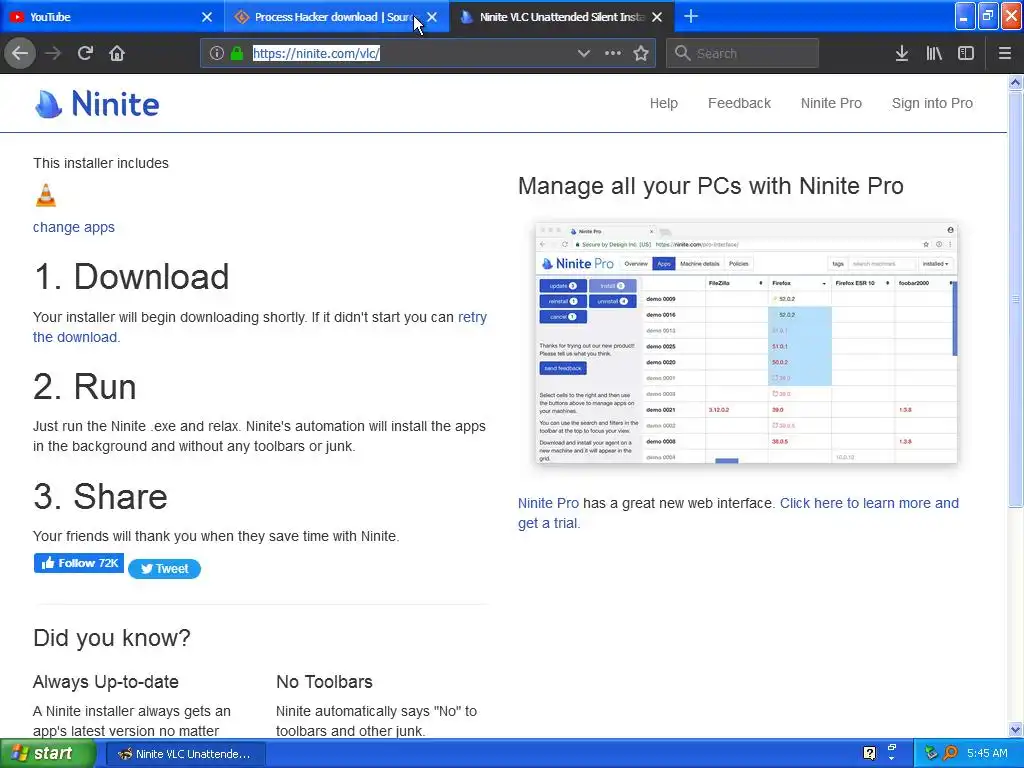Click the taskbar clock 5:45 AM

pyautogui.click(x=987, y=753)
